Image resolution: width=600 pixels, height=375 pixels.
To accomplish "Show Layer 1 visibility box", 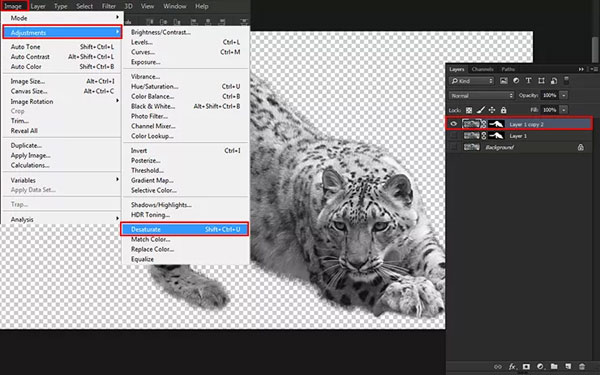I will 454,135.
